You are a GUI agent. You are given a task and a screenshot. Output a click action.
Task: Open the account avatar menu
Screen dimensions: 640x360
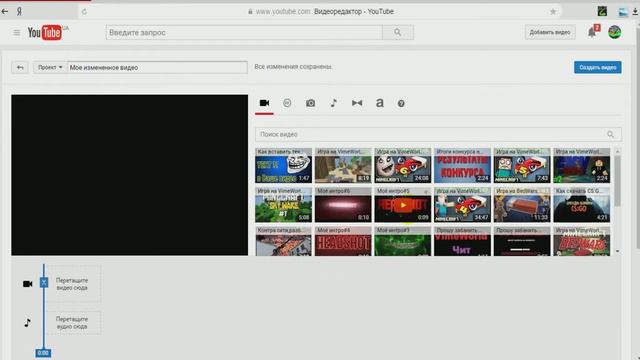pos(615,32)
